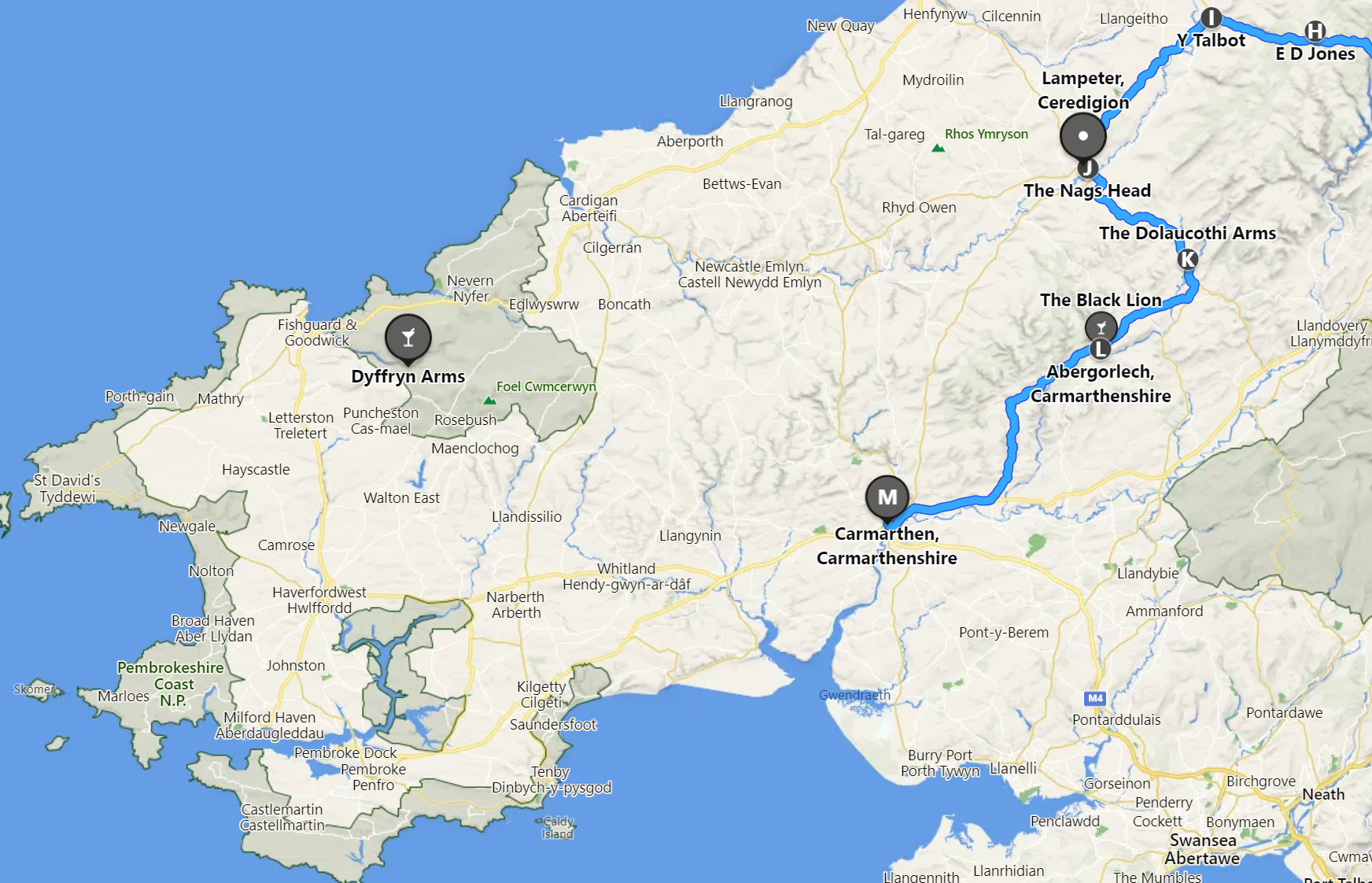Click the Foel Cwmcerwyn peak marker
Viewport: 1372px width, 883px height.
[490, 401]
